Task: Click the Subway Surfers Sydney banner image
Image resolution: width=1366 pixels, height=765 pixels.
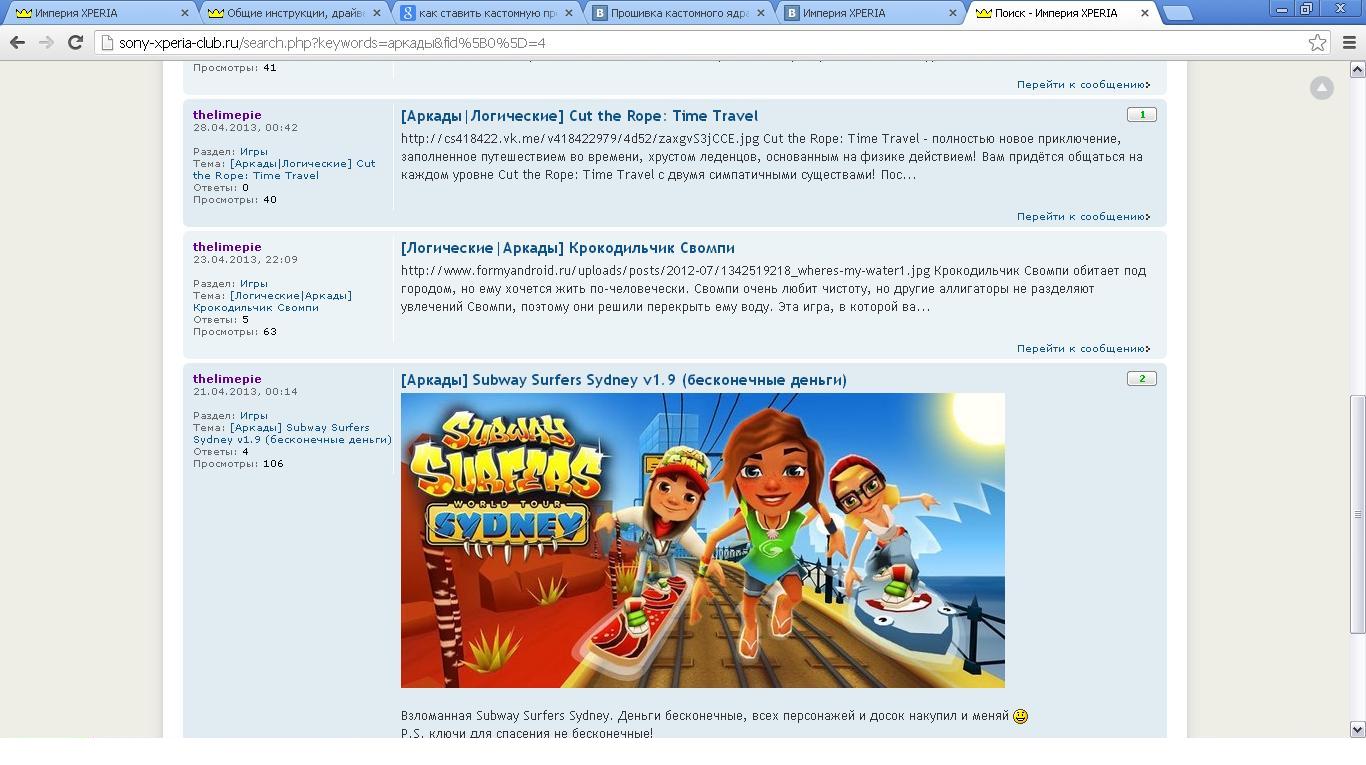Action: (x=702, y=540)
